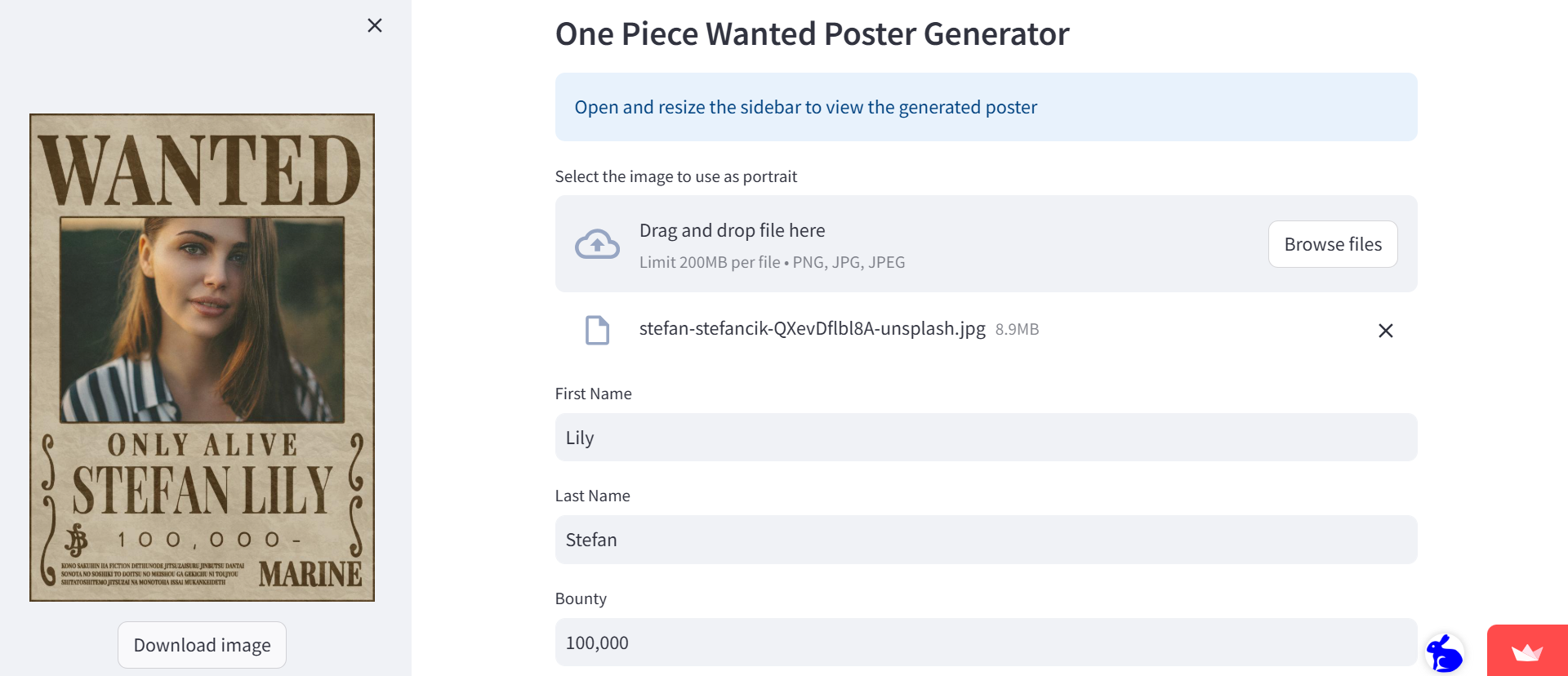Image resolution: width=1568 pixels, height=676 pixels.
Task: Remove the uploaded stefan-stefancik jpg file
Action: pos(1385,331)
